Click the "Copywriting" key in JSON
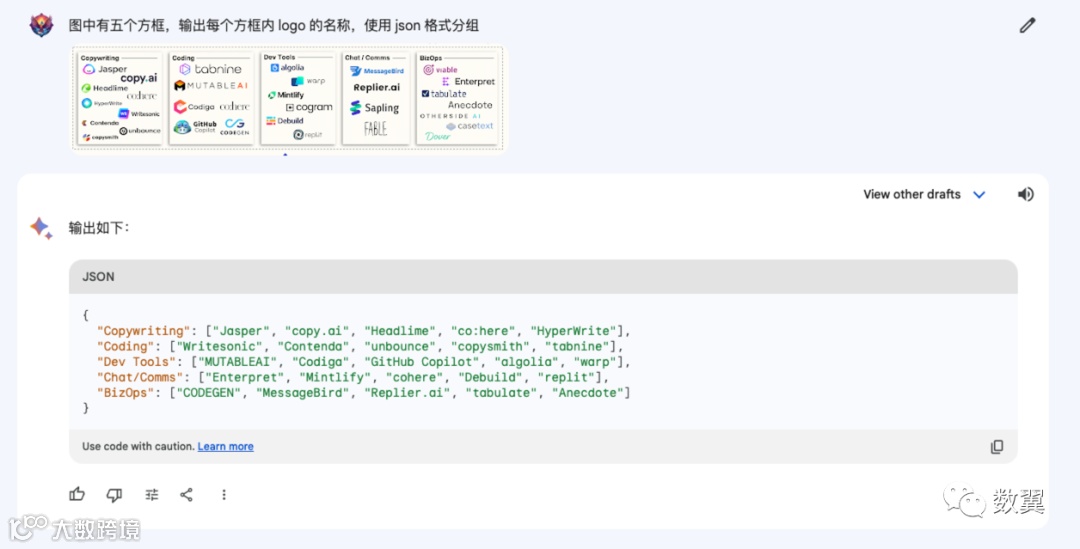The image size is (1080, 549). click(x=144, y=331)
